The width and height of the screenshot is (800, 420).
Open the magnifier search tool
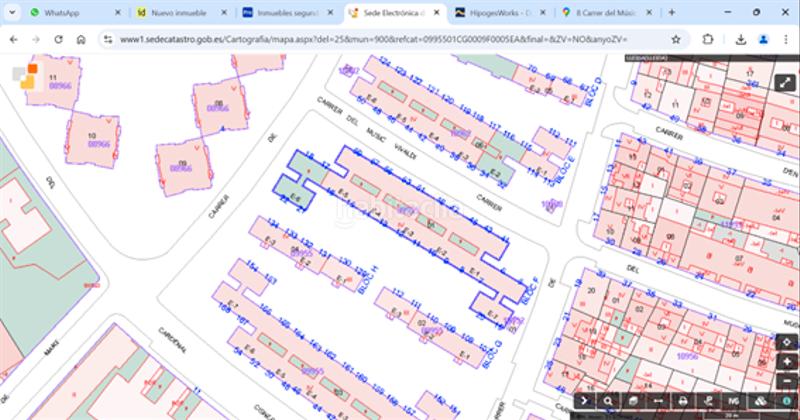(x=607, y=401)
